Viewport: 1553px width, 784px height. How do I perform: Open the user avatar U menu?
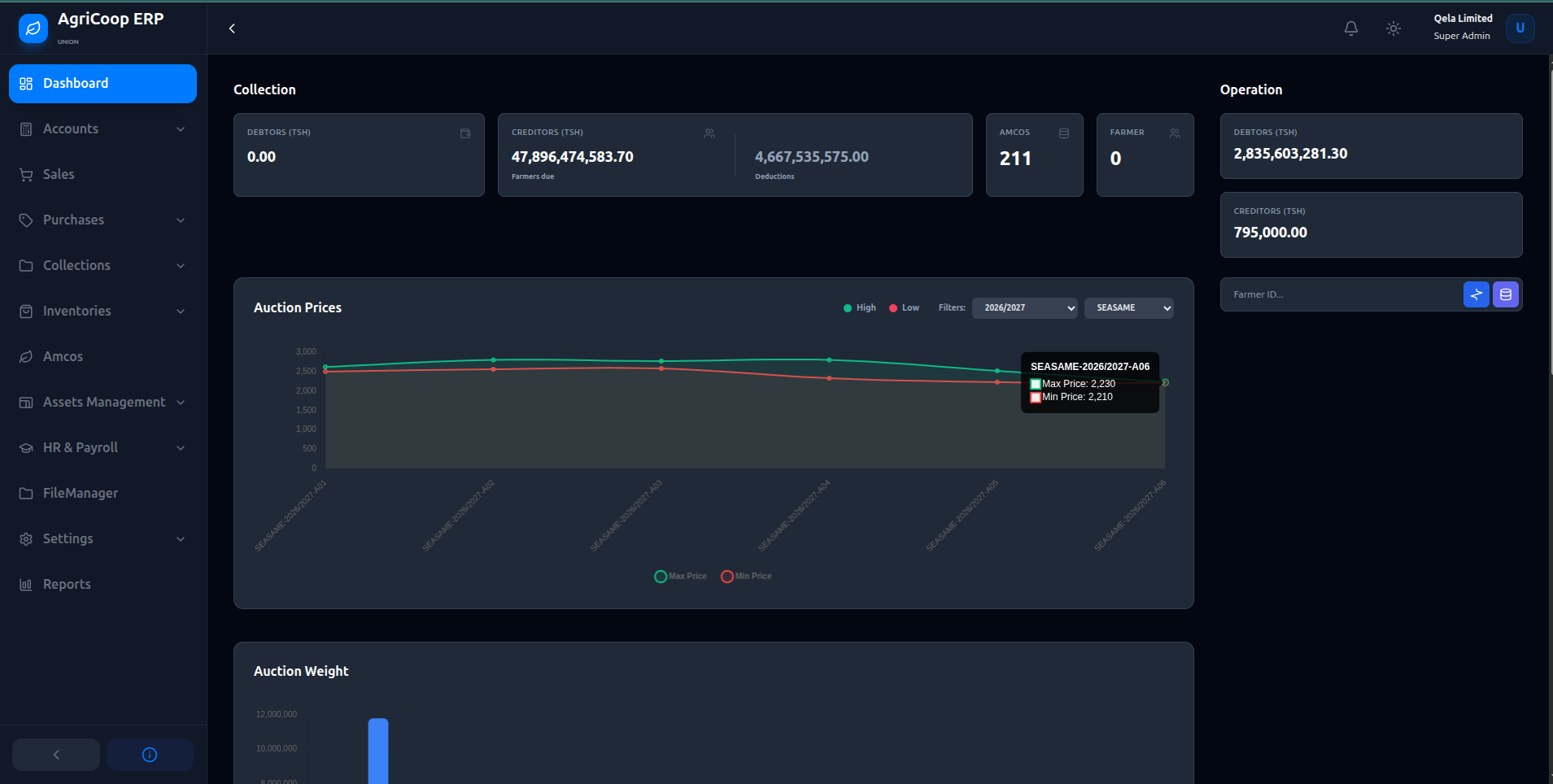[1520, 28]
